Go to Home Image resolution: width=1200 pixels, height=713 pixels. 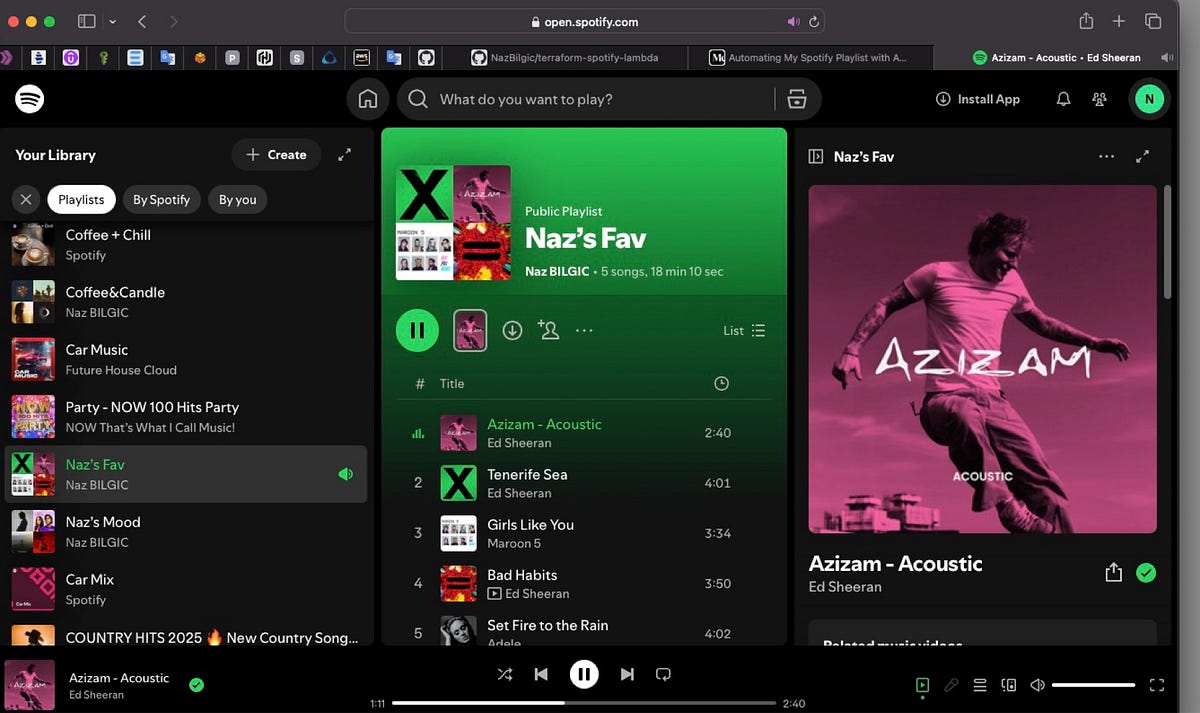367,99
